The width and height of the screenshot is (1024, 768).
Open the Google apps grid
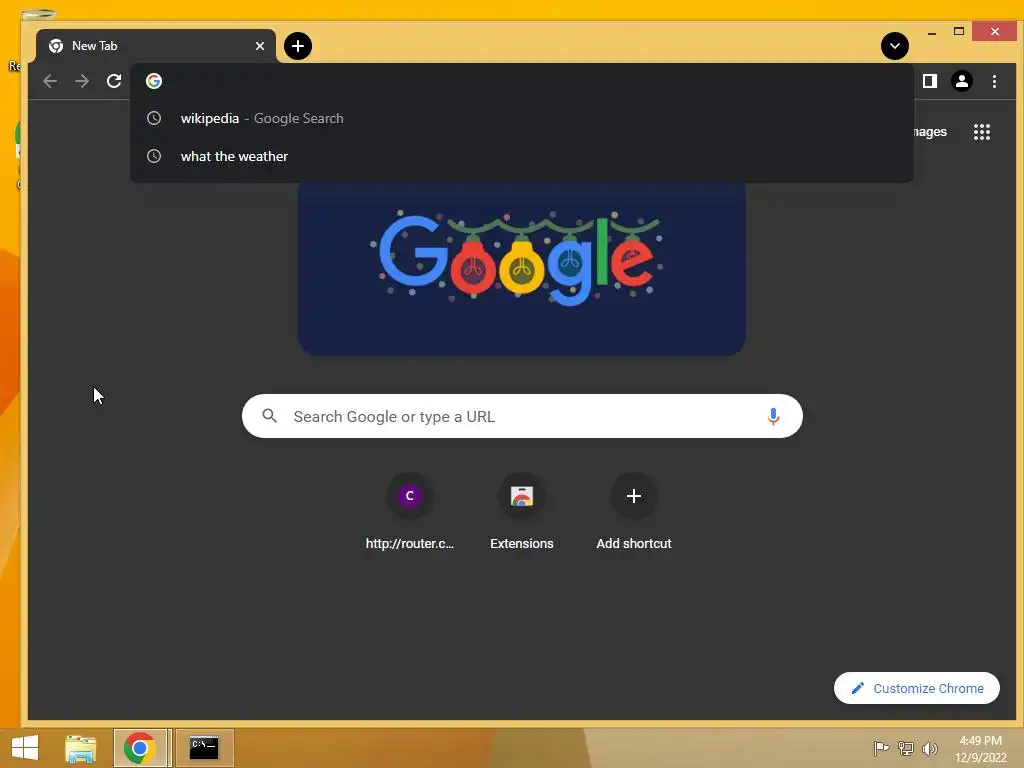click(x=982, y=132)
